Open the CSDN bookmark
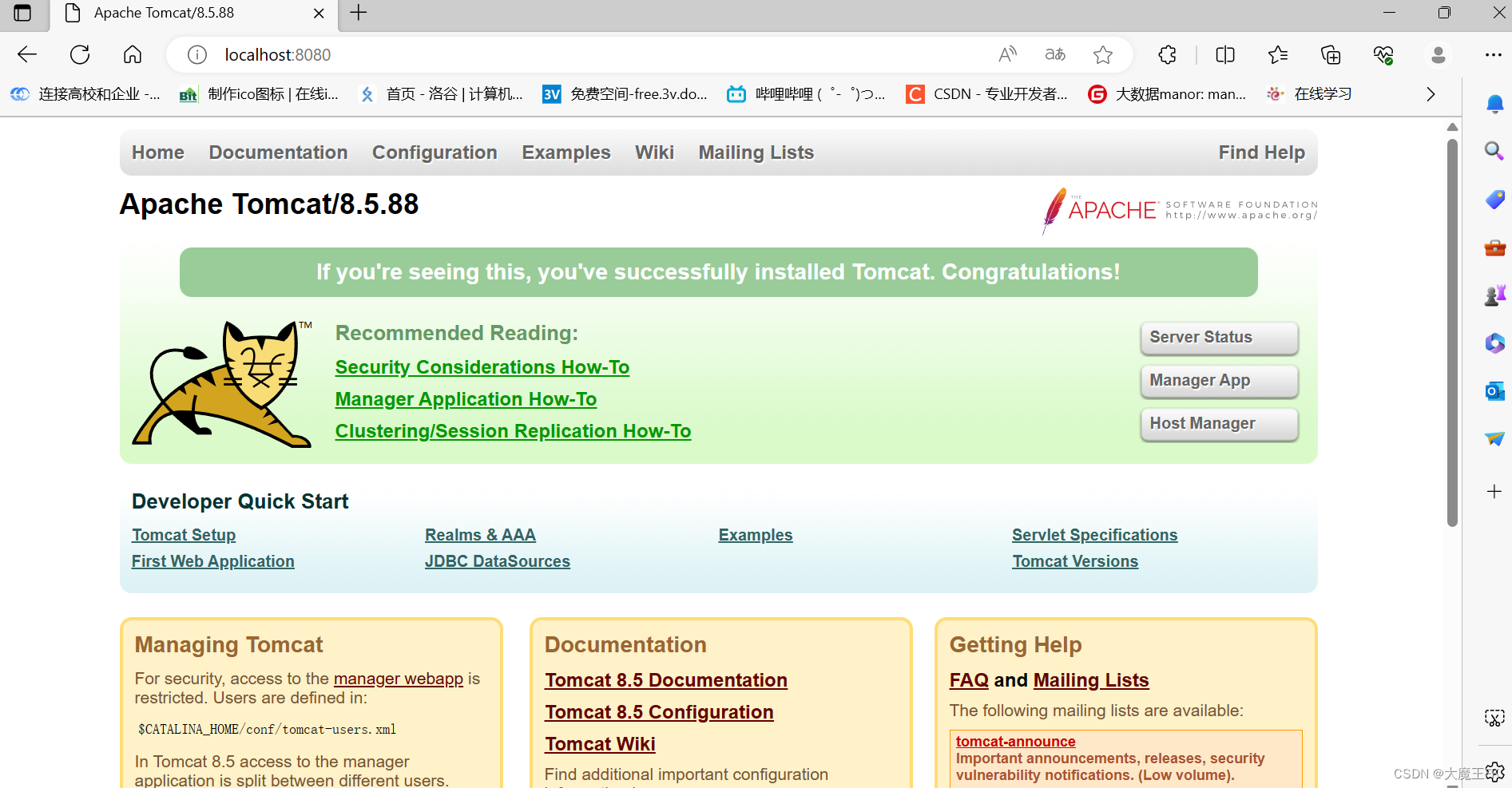This screenshot has height=788, width=1512. pos(986,94)
